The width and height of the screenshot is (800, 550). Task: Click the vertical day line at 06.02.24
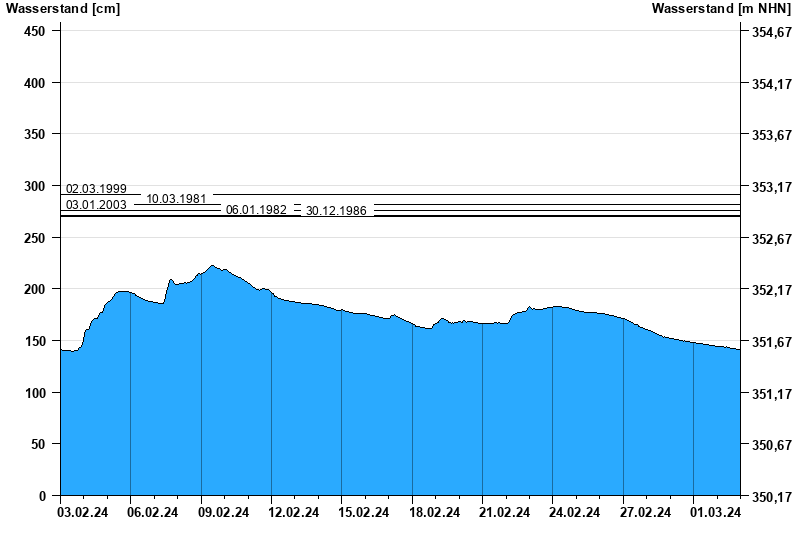(131, 394)
